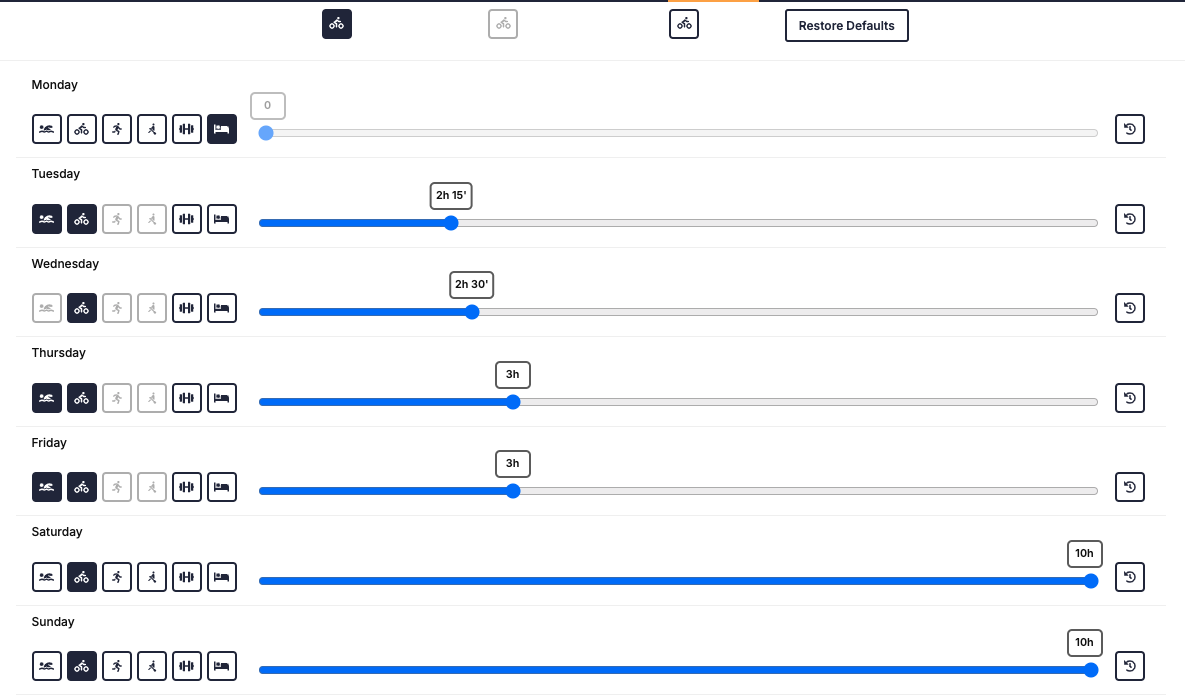Click the Wednesday duration slider handle
This screenshot has height=695, width=1185.
[472, 312]
